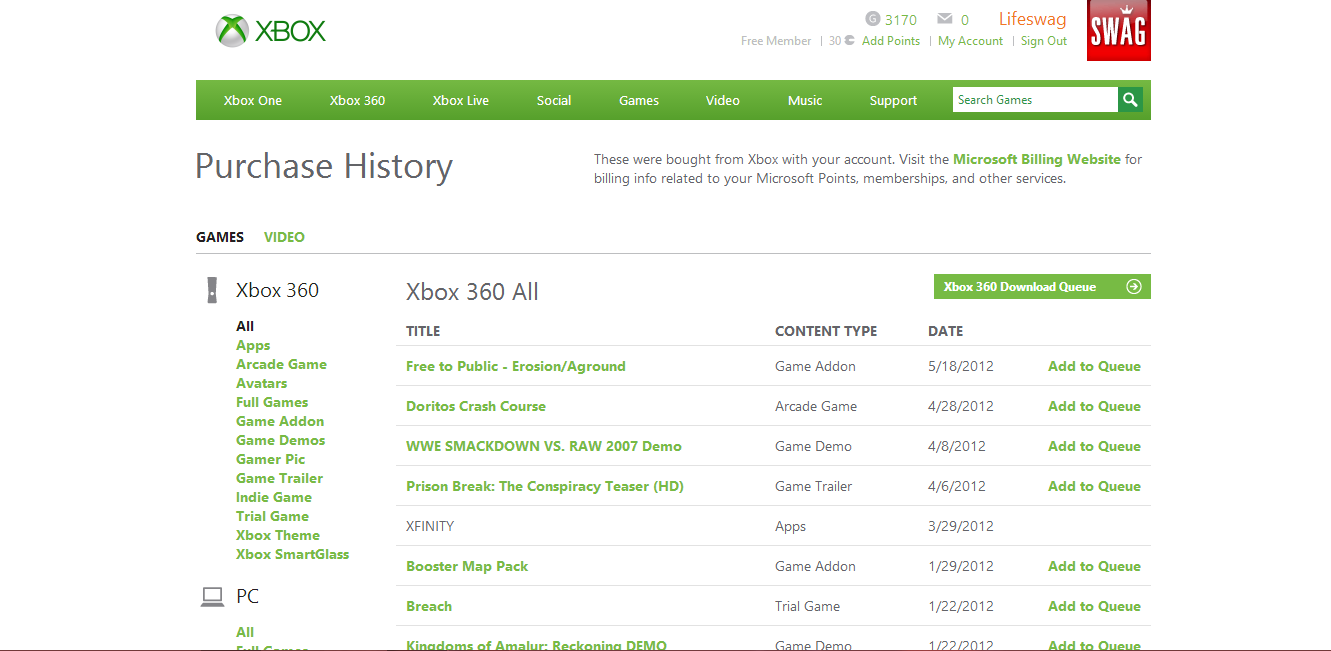Click the PC sidebar heading

(x=247, y=597)
